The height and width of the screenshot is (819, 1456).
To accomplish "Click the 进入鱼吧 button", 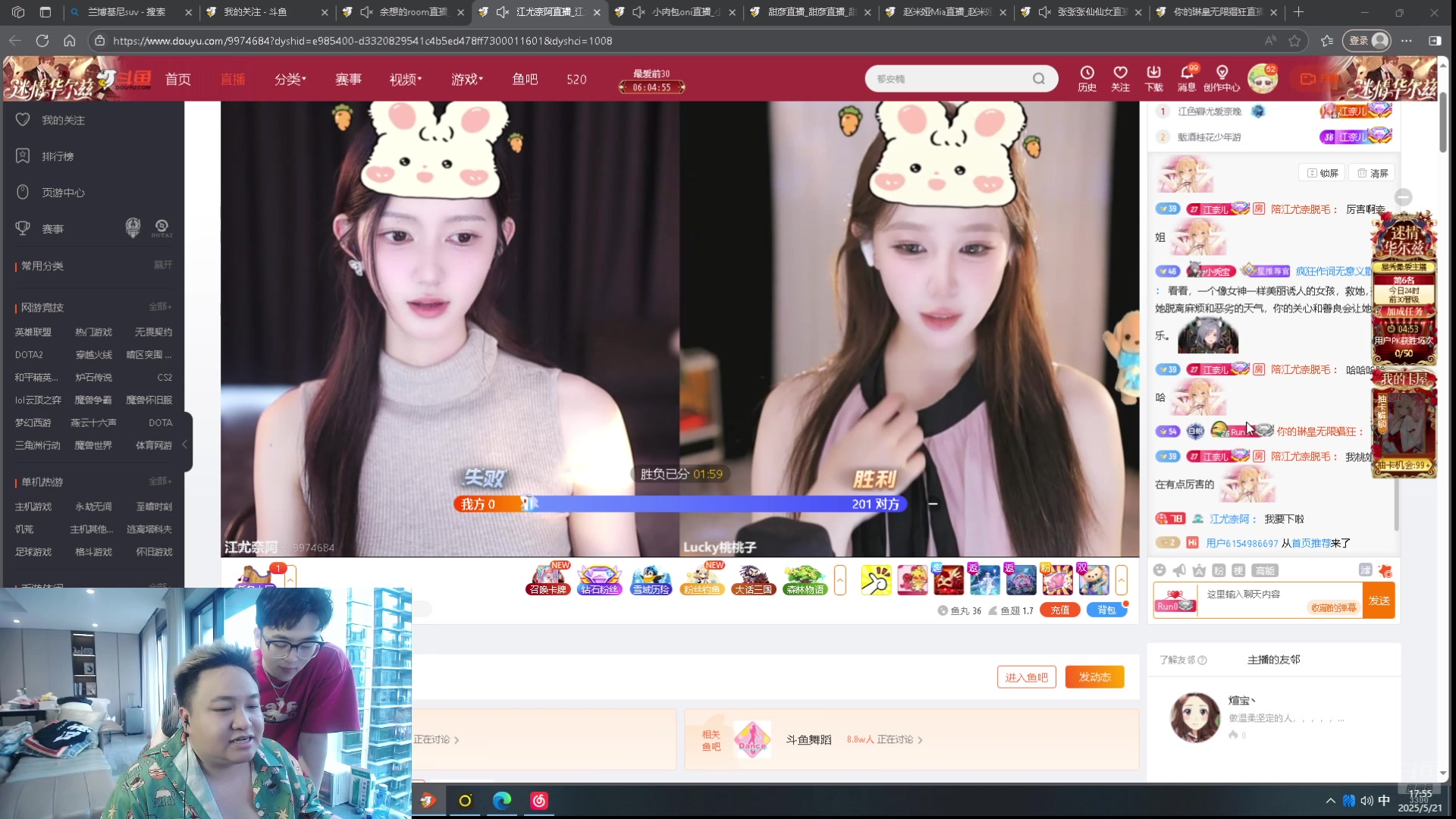I will pos(1026,677).
